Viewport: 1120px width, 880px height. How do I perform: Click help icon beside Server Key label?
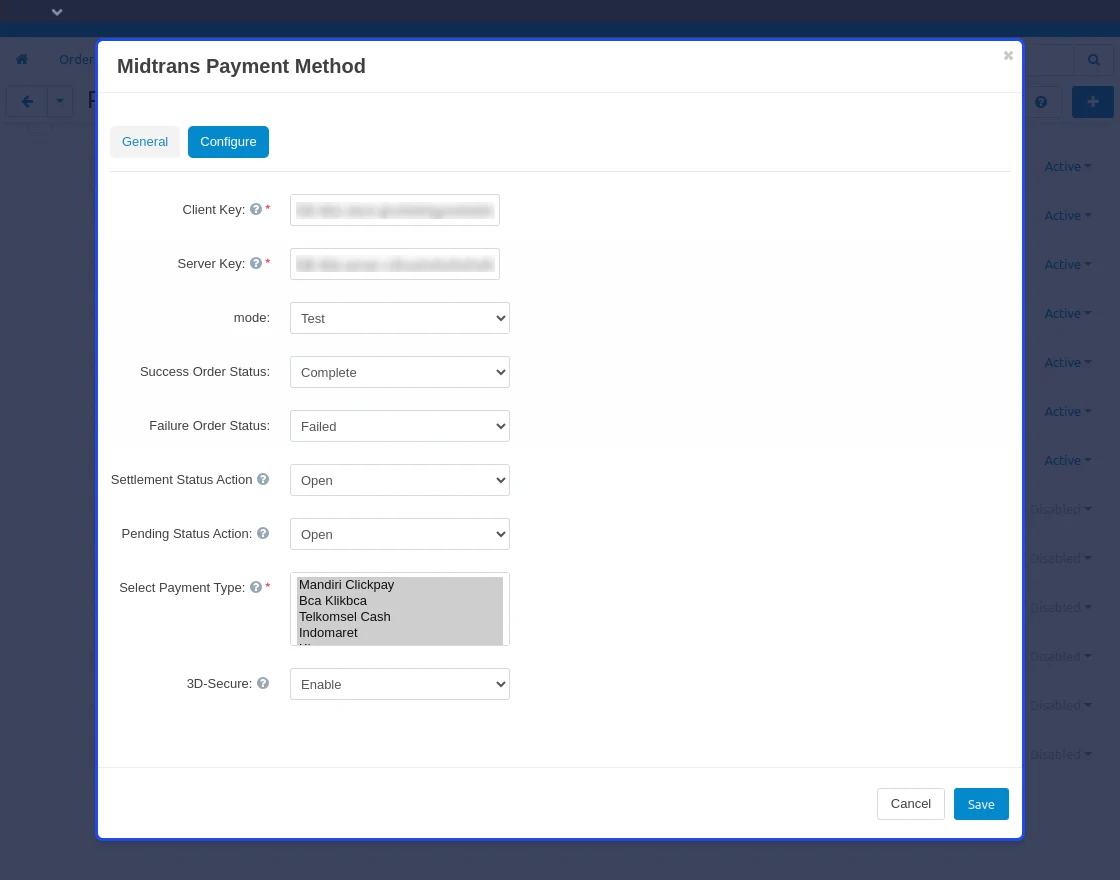(x=256, y=264)
